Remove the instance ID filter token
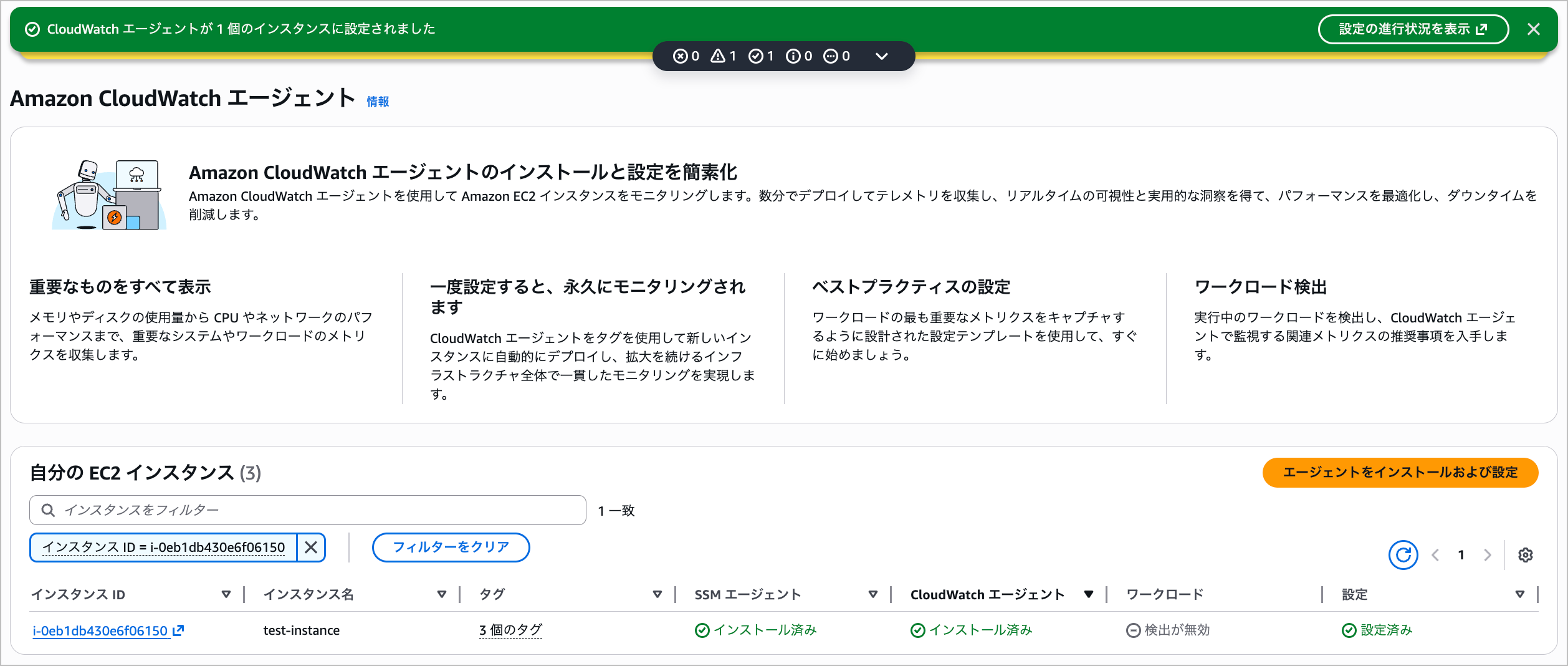The height and width of the screenshot is (666, 1568). pyautogui.click(x=311, y=548)
